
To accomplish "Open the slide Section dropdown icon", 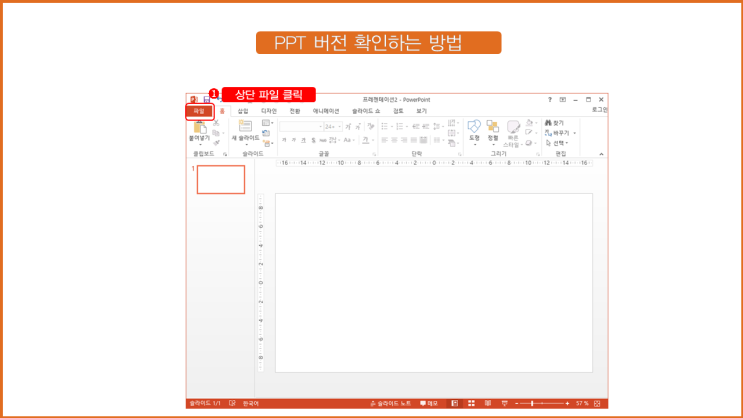I will pos(267,143).
